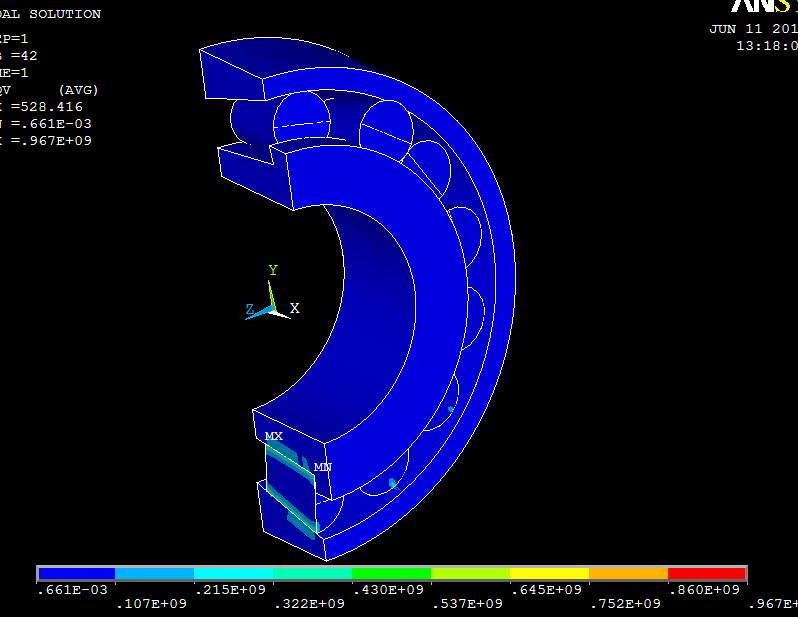Click the light blue legend color band

point(155,574)
